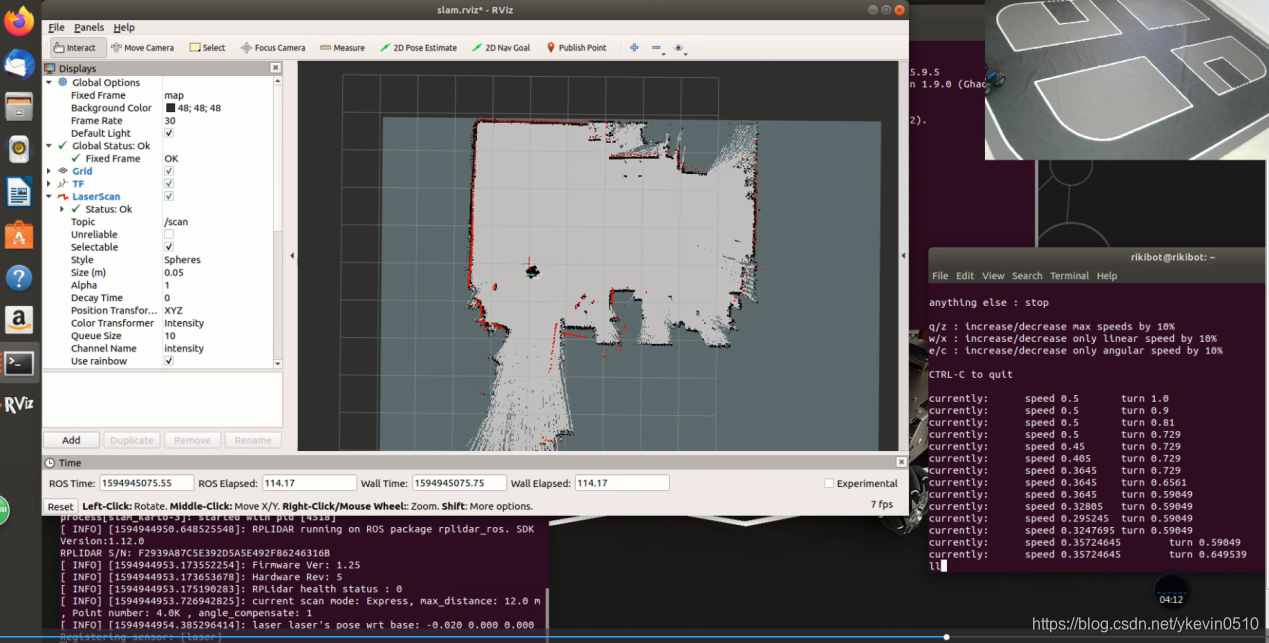Screen dimensions: 1269x643
Task: Click the Background Color swatch
Action: tap(170, 108)
